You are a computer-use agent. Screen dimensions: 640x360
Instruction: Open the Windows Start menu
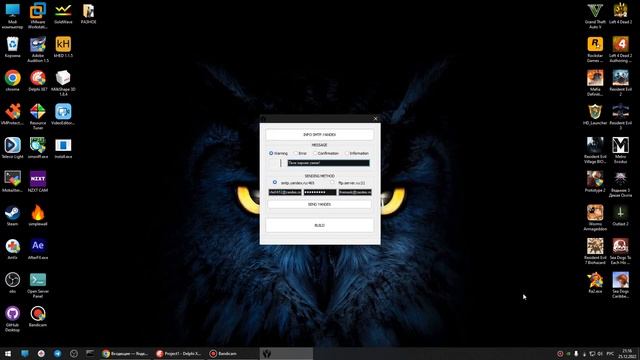pyautogui.click(x=8, y=353)
